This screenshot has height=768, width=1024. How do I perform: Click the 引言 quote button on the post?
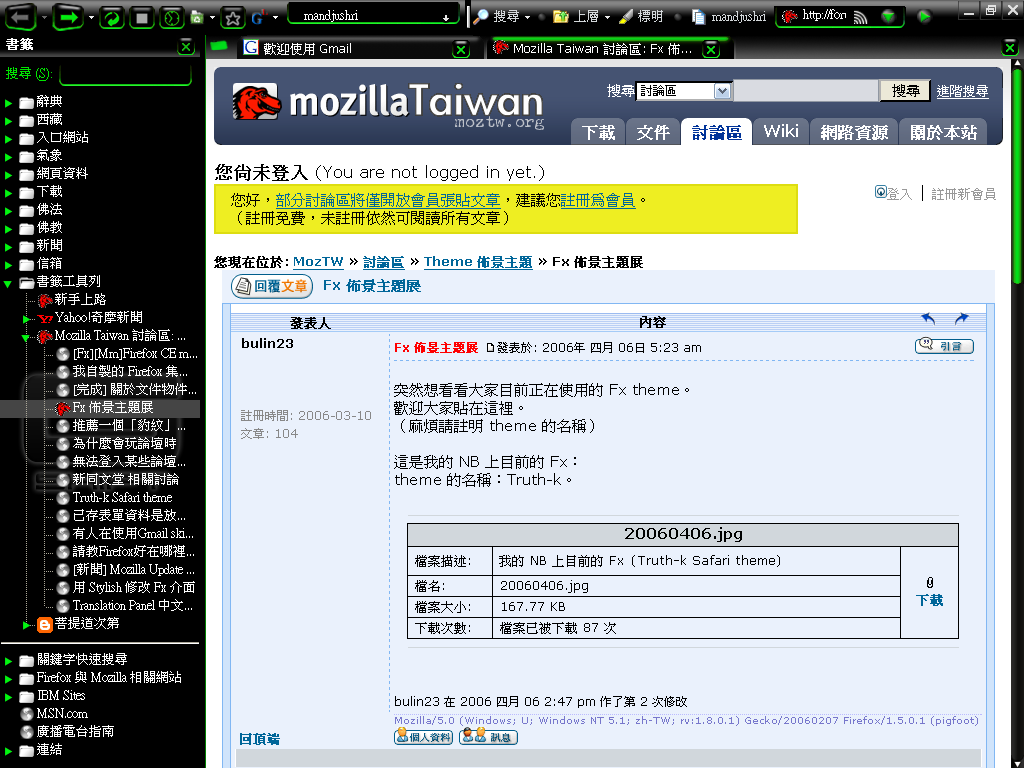(943, 346)
